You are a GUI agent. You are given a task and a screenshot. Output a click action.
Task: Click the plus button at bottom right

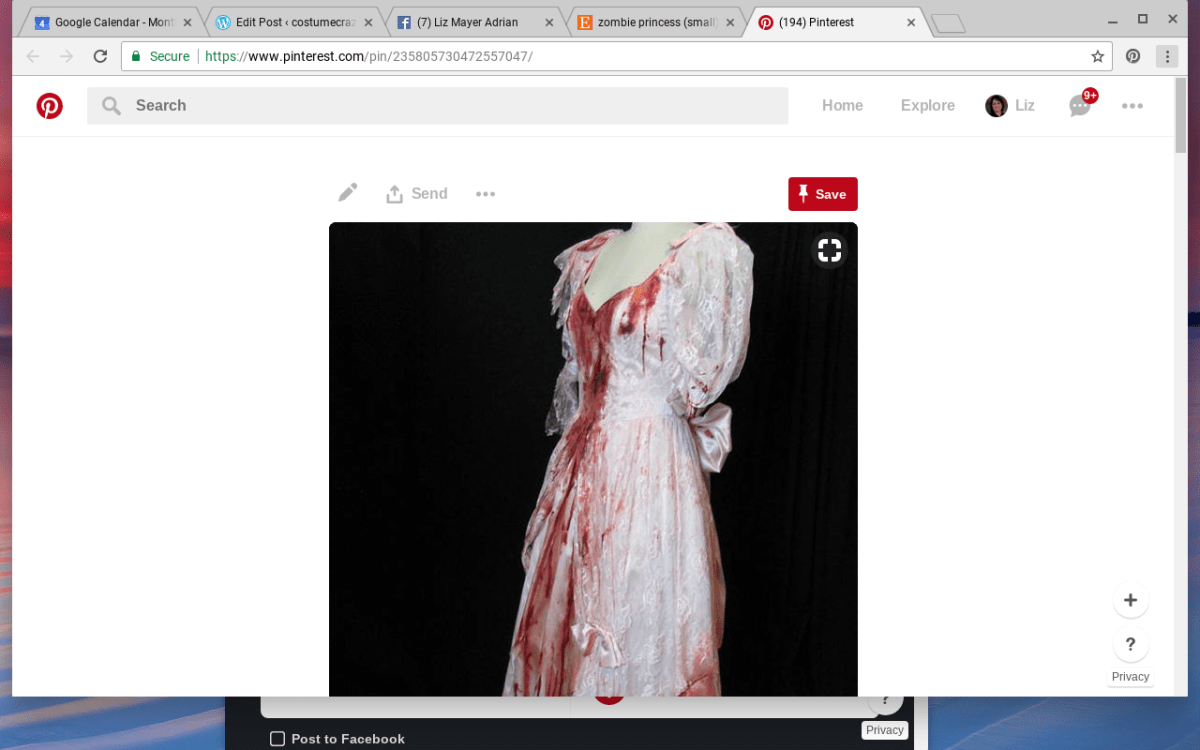1130,600
